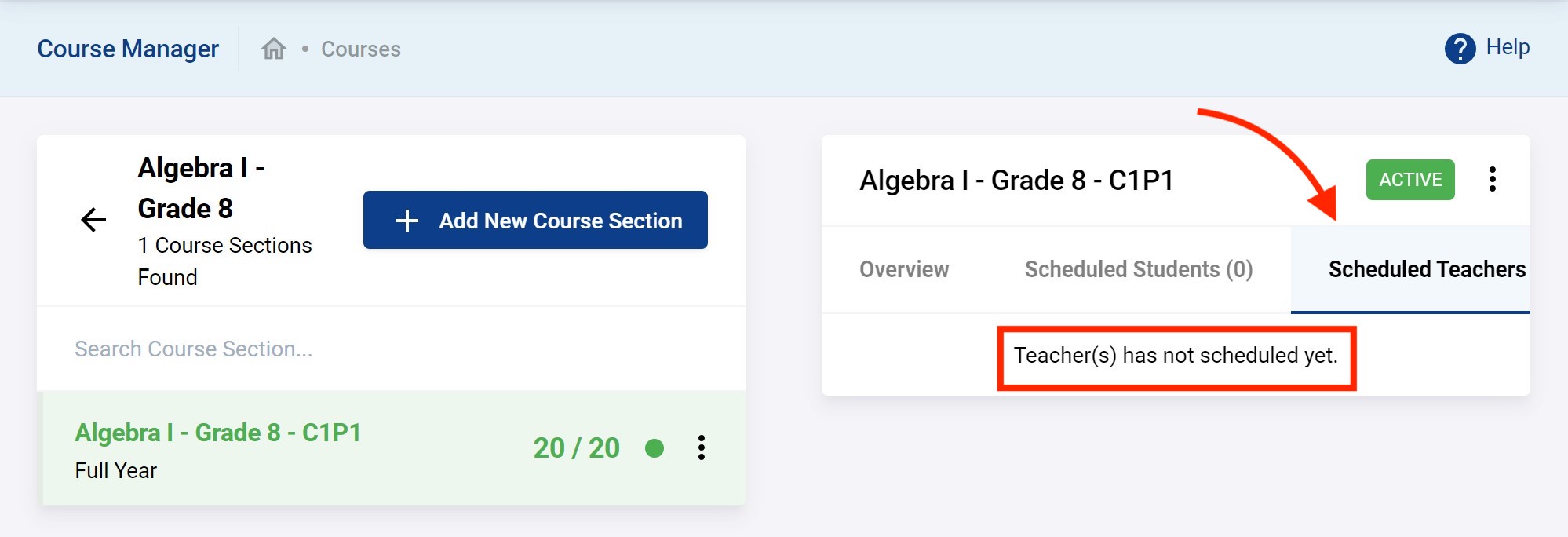1568x537 pixels.
Task: Open the Scheduled Students (0) tab
Action: point(1138,269)
